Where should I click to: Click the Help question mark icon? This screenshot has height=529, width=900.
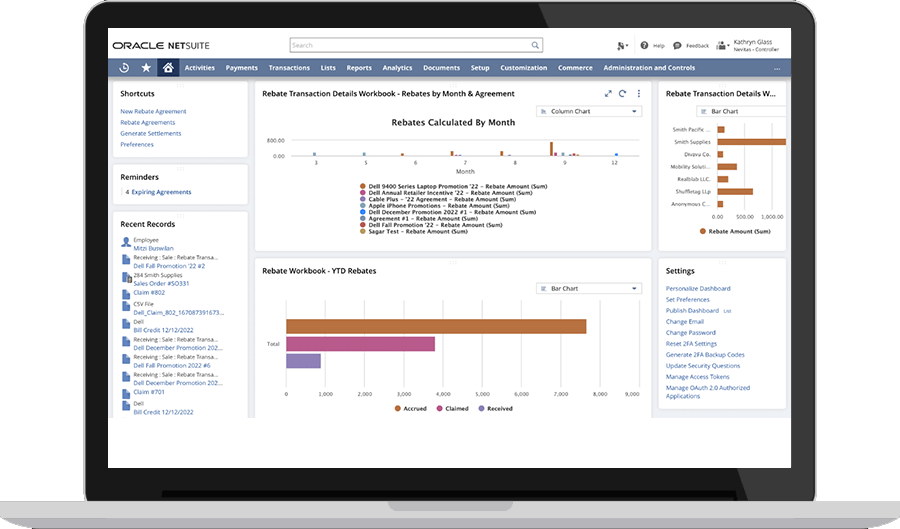(644, 45)
